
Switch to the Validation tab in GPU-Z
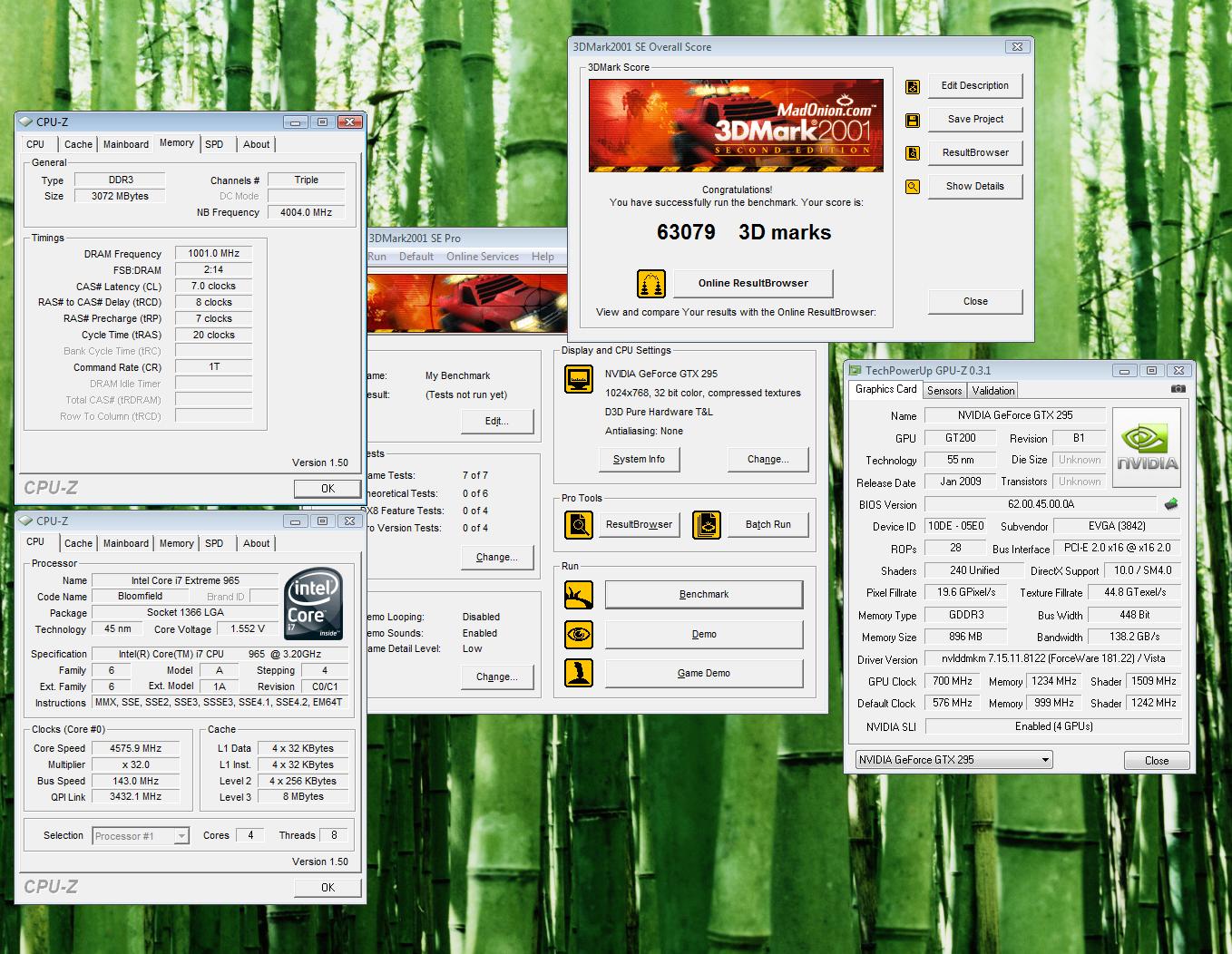tap(993, 391)
